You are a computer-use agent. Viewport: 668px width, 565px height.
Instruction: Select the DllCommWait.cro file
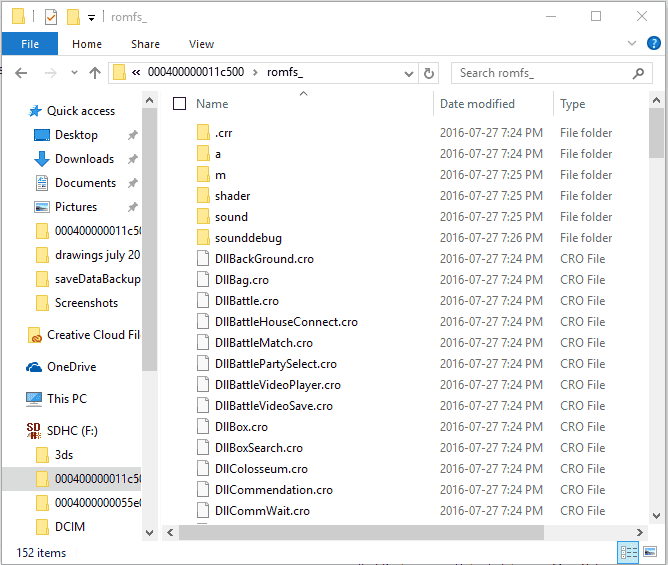point(262,510)
